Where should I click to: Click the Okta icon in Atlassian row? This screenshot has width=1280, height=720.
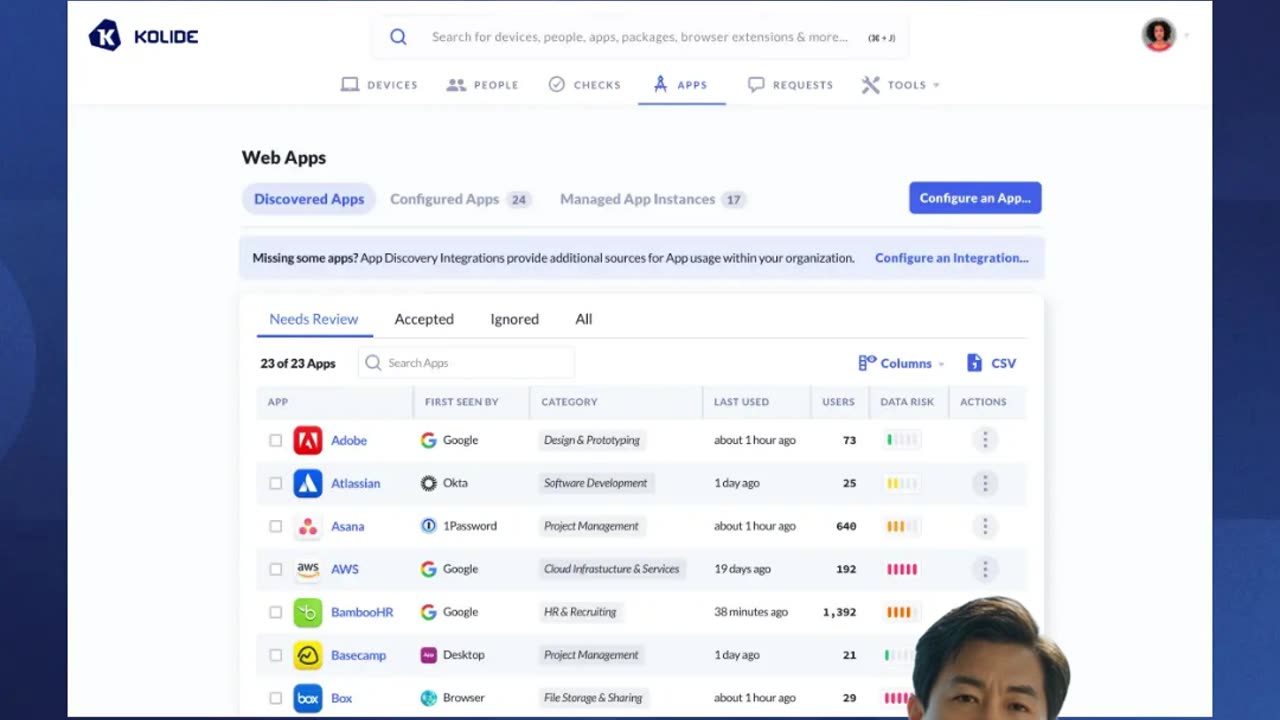pos(428,483)
